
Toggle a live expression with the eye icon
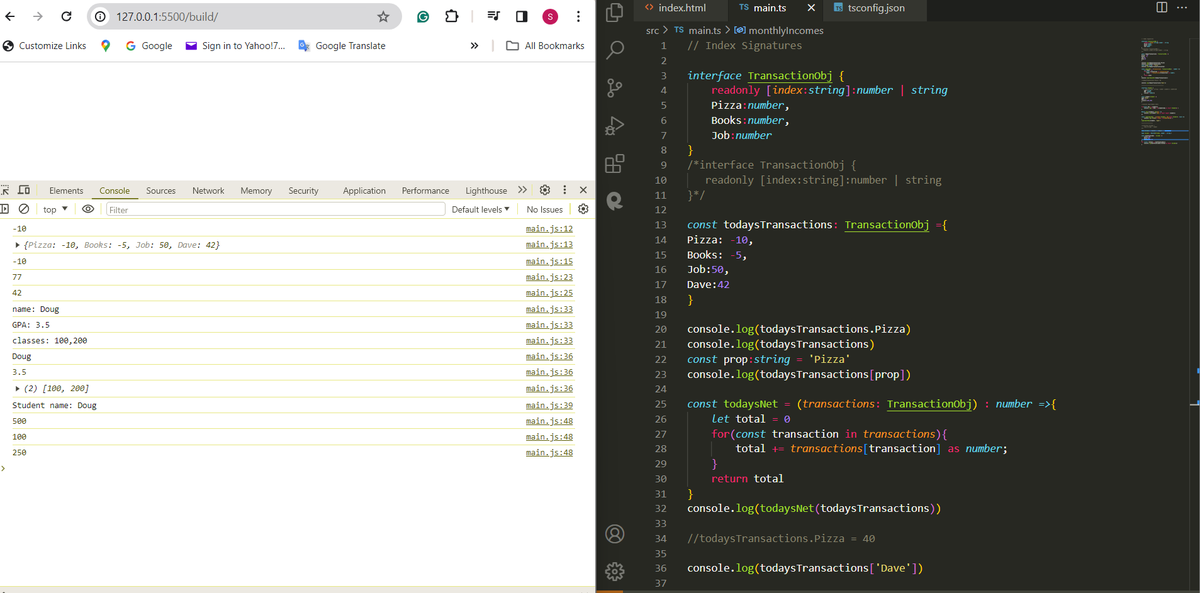point(88,208)
